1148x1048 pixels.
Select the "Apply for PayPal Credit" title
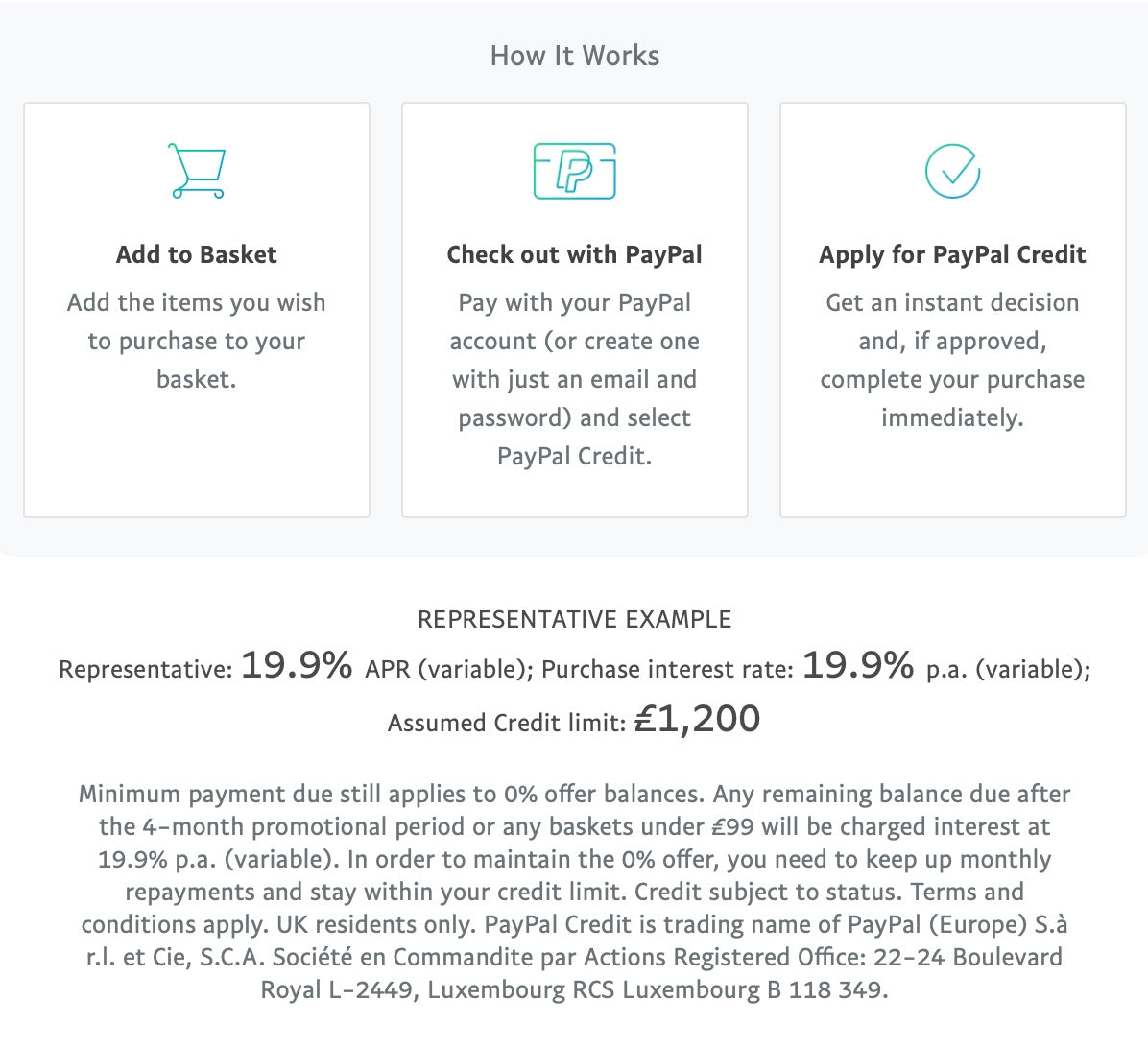[x=952, y=254]
